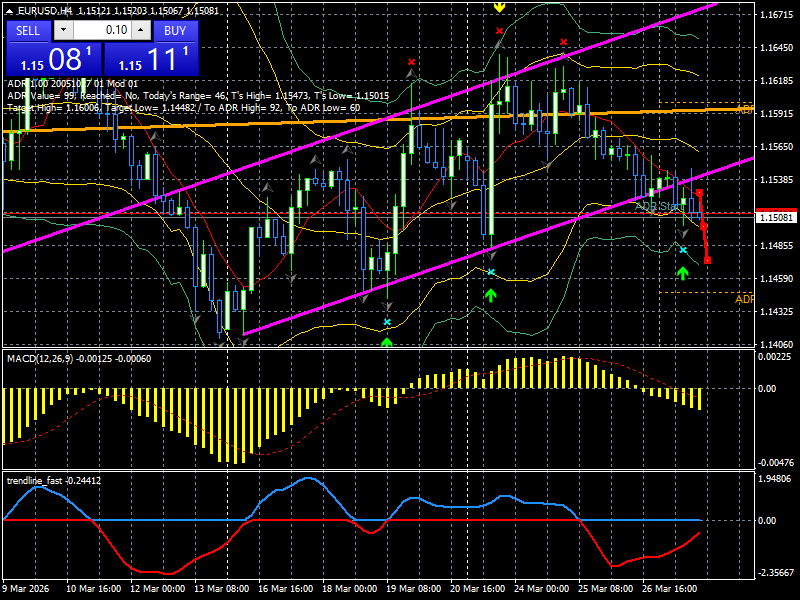Click the rightmost red X sell signal marker
The width and height of the screenshot is (800, 600).
[x=563, y=42]
